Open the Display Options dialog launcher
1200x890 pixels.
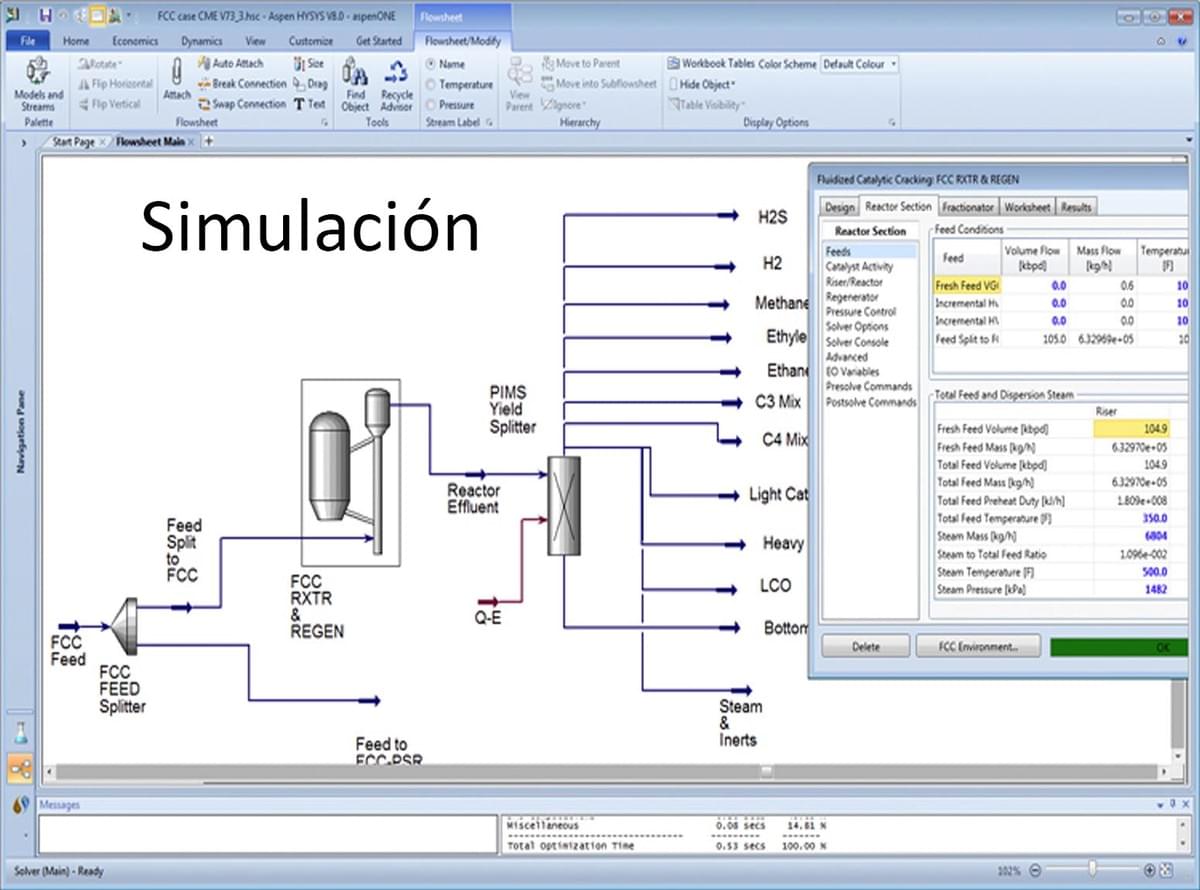pyautogui.click(x=892, y=122)
